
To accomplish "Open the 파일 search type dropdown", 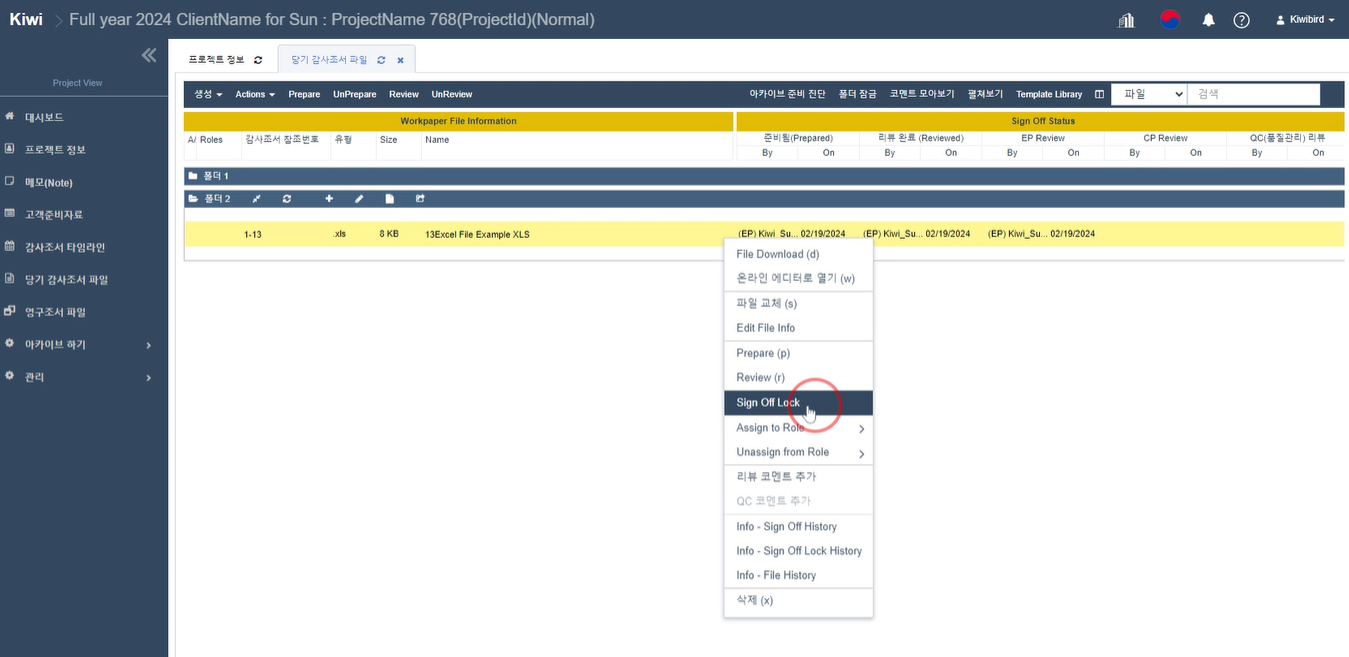I will (x=1148, y=94).
